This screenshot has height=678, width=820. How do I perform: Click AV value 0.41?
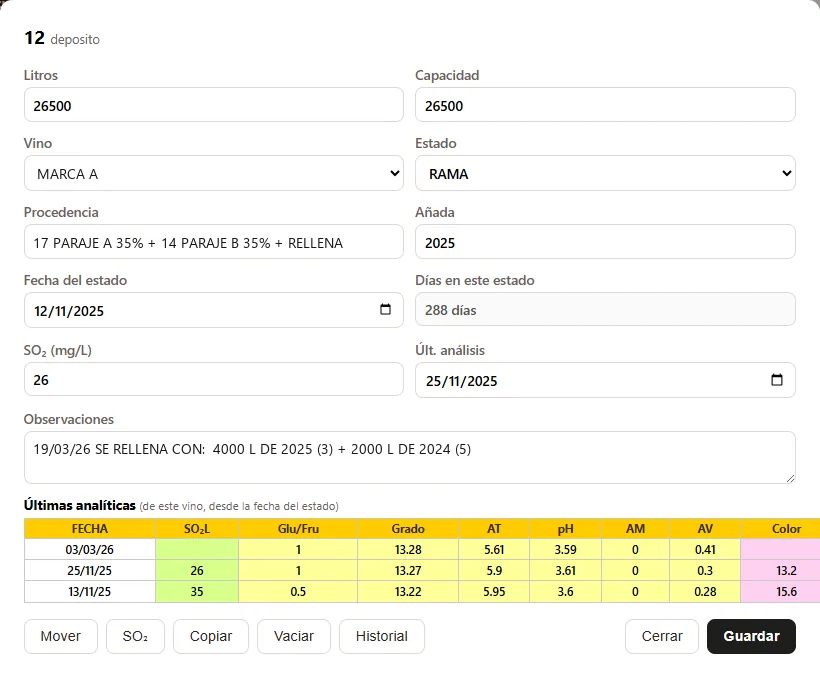(x=705, y=549)
